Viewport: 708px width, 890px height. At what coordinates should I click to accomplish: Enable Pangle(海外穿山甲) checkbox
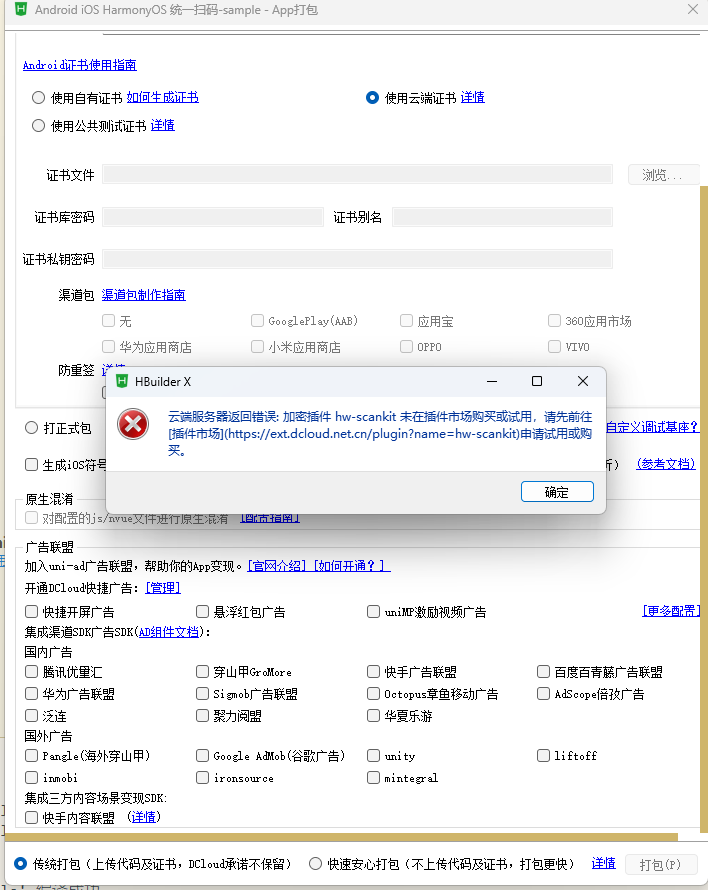pyautogui.click(x=32, y=755)
